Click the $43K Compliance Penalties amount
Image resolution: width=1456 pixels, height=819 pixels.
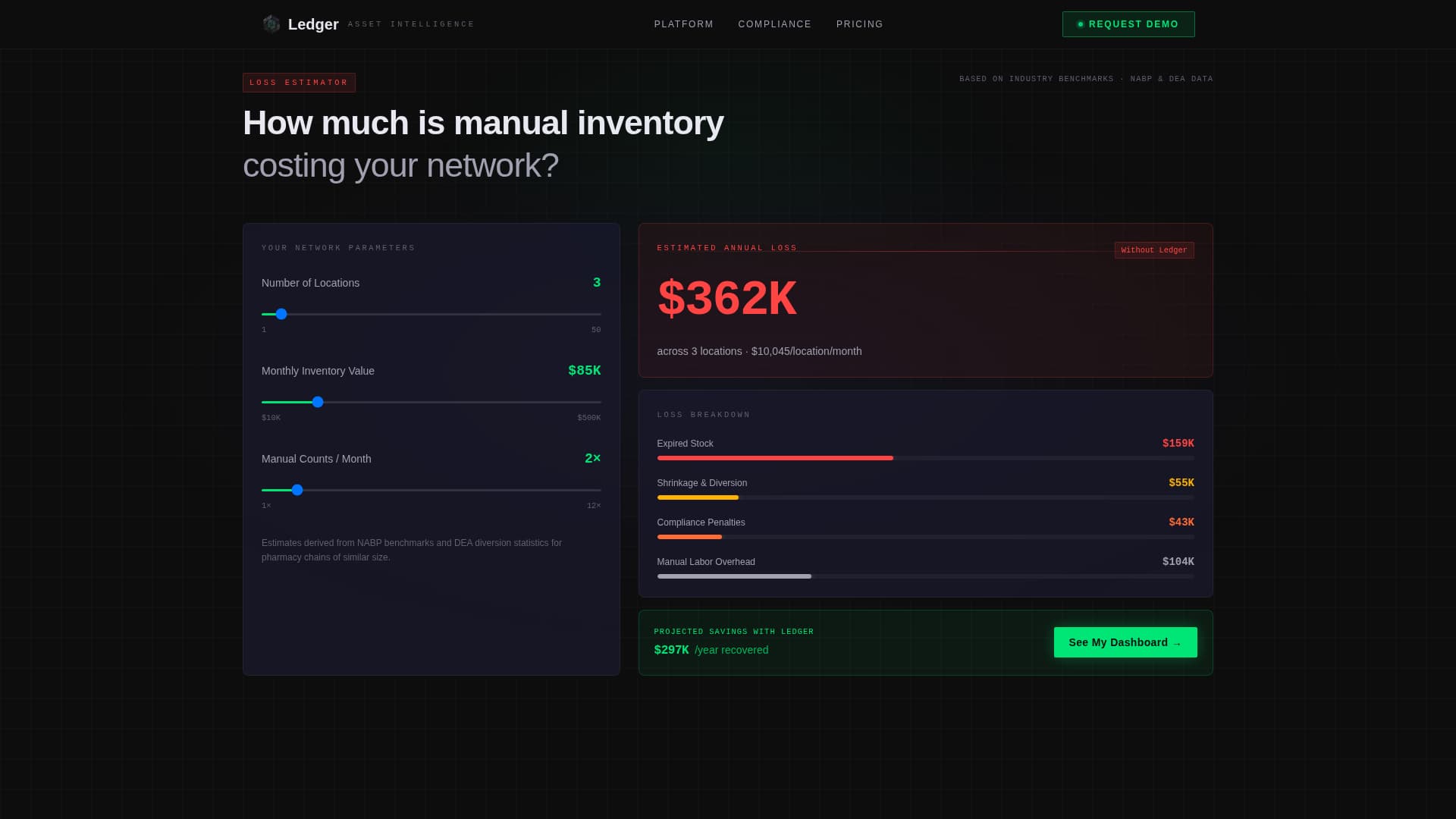(x=1181, y=522)
